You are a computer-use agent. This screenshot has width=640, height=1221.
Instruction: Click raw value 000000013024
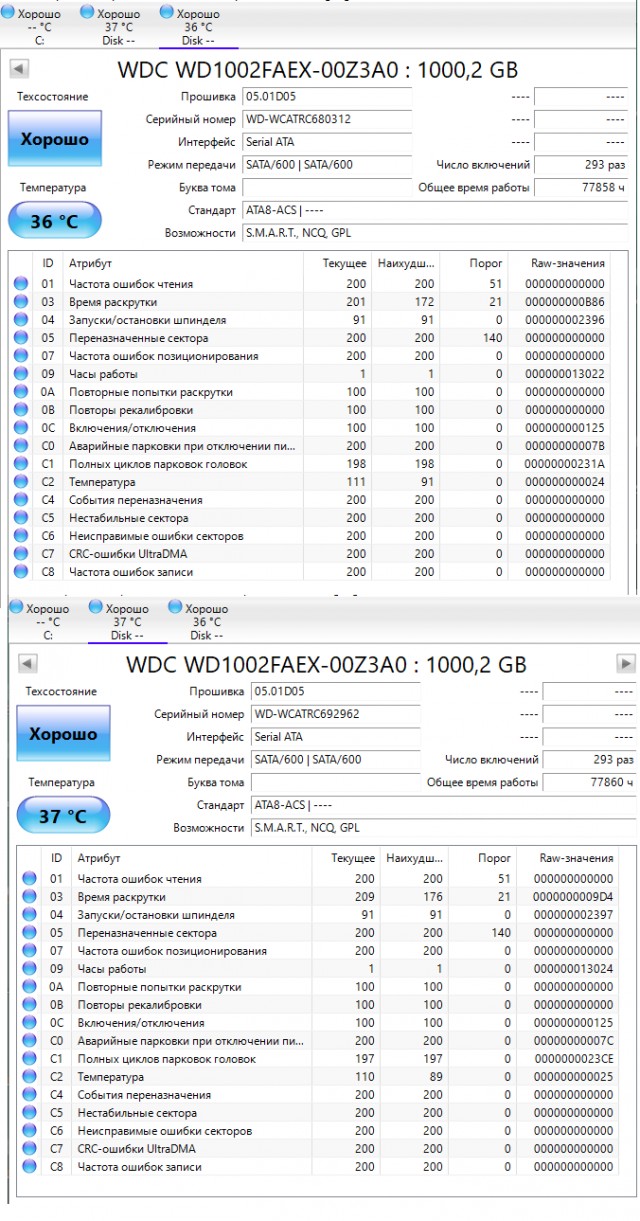tap(574, 969)
